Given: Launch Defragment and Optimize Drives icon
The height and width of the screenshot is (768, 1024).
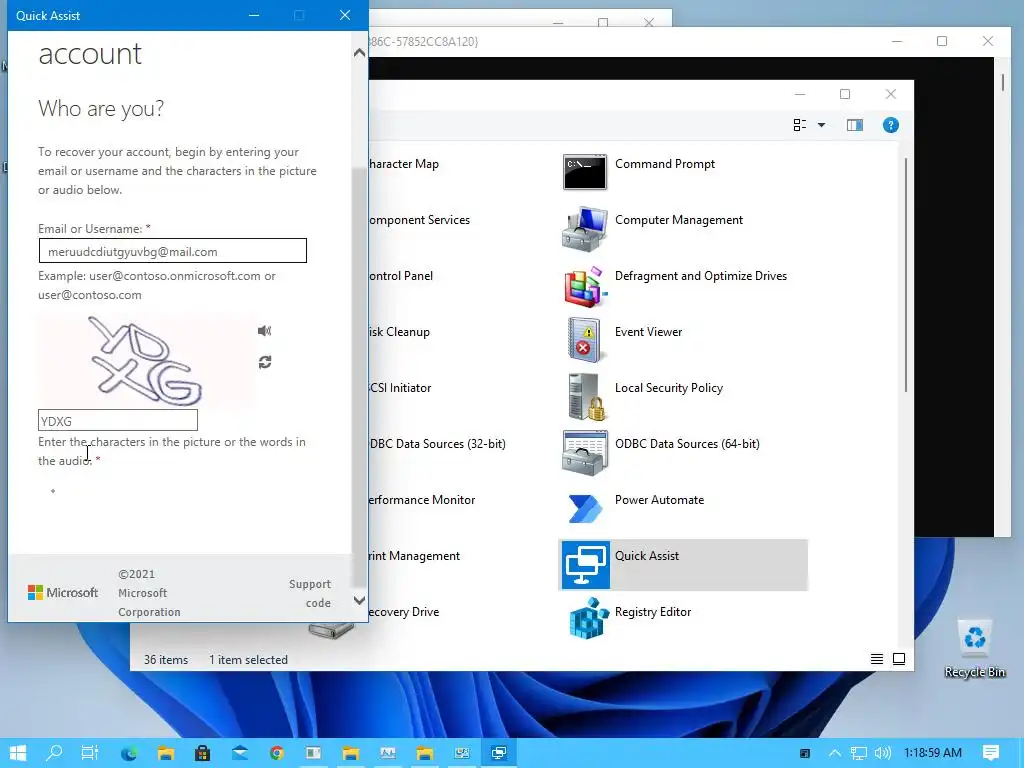Looking at the screenshot, I should tap(584, 285).
